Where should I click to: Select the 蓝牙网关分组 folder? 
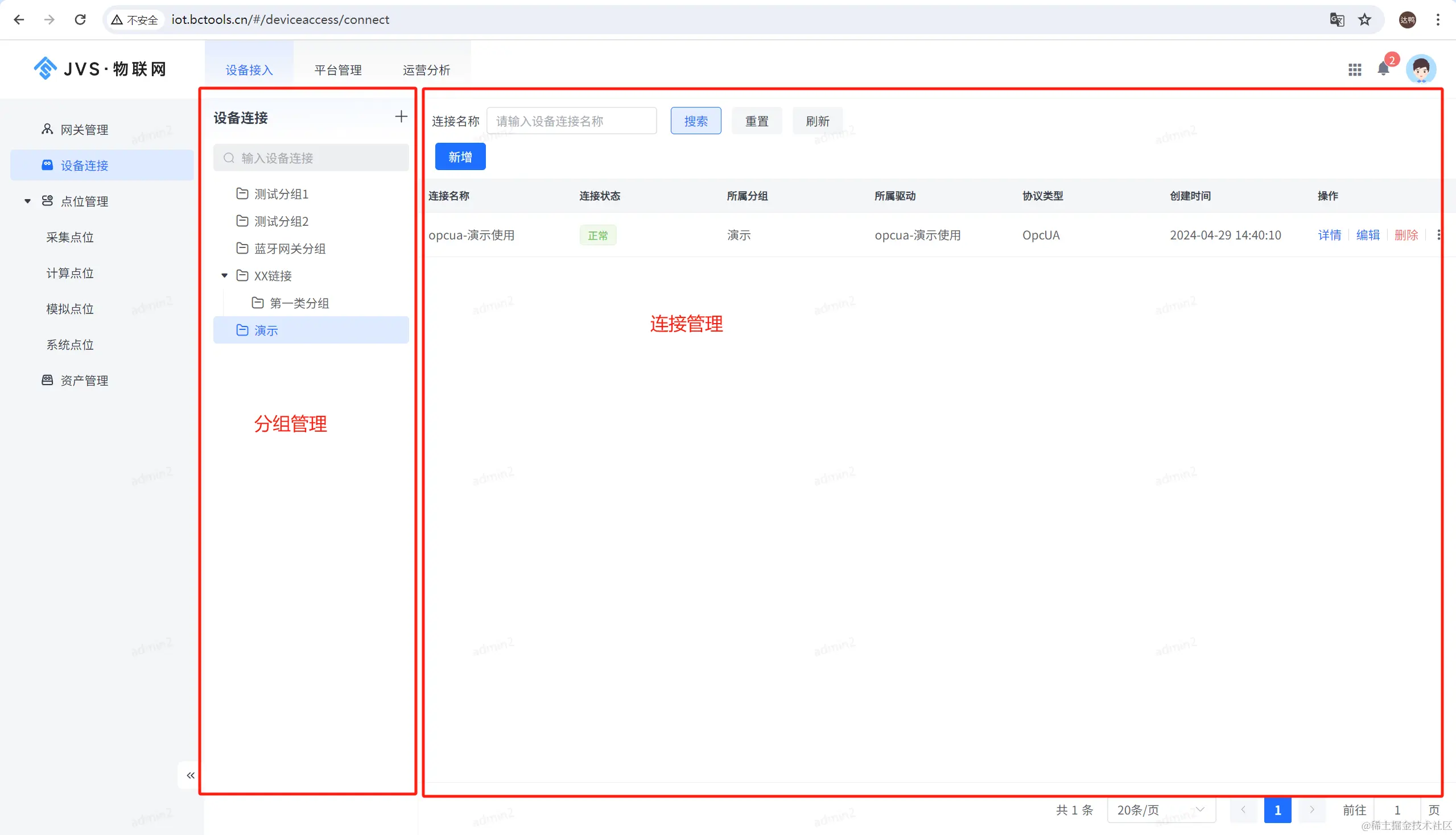pyautogui.click(x=290, y=249)
